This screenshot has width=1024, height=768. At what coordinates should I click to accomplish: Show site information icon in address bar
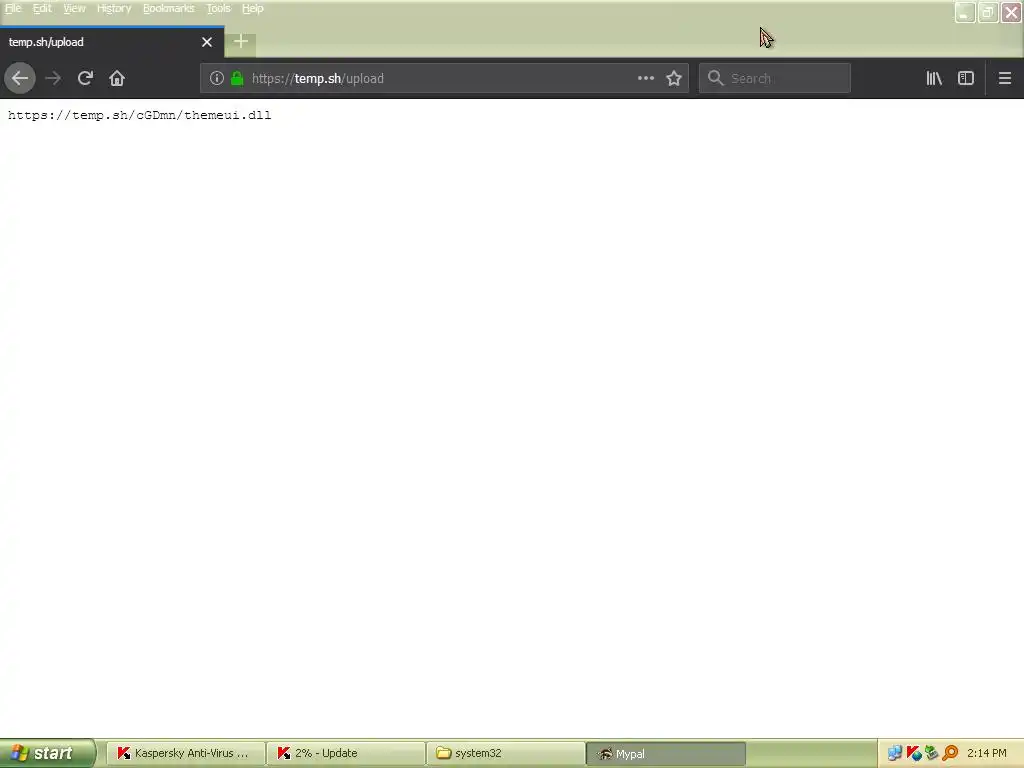click(x=217, y=78)
